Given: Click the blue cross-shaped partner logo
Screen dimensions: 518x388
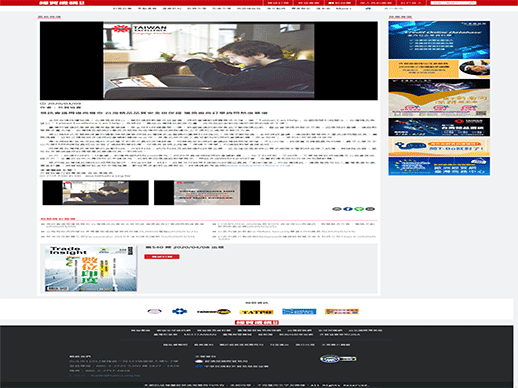Looking at the screenshot, I should pos(180,311).
